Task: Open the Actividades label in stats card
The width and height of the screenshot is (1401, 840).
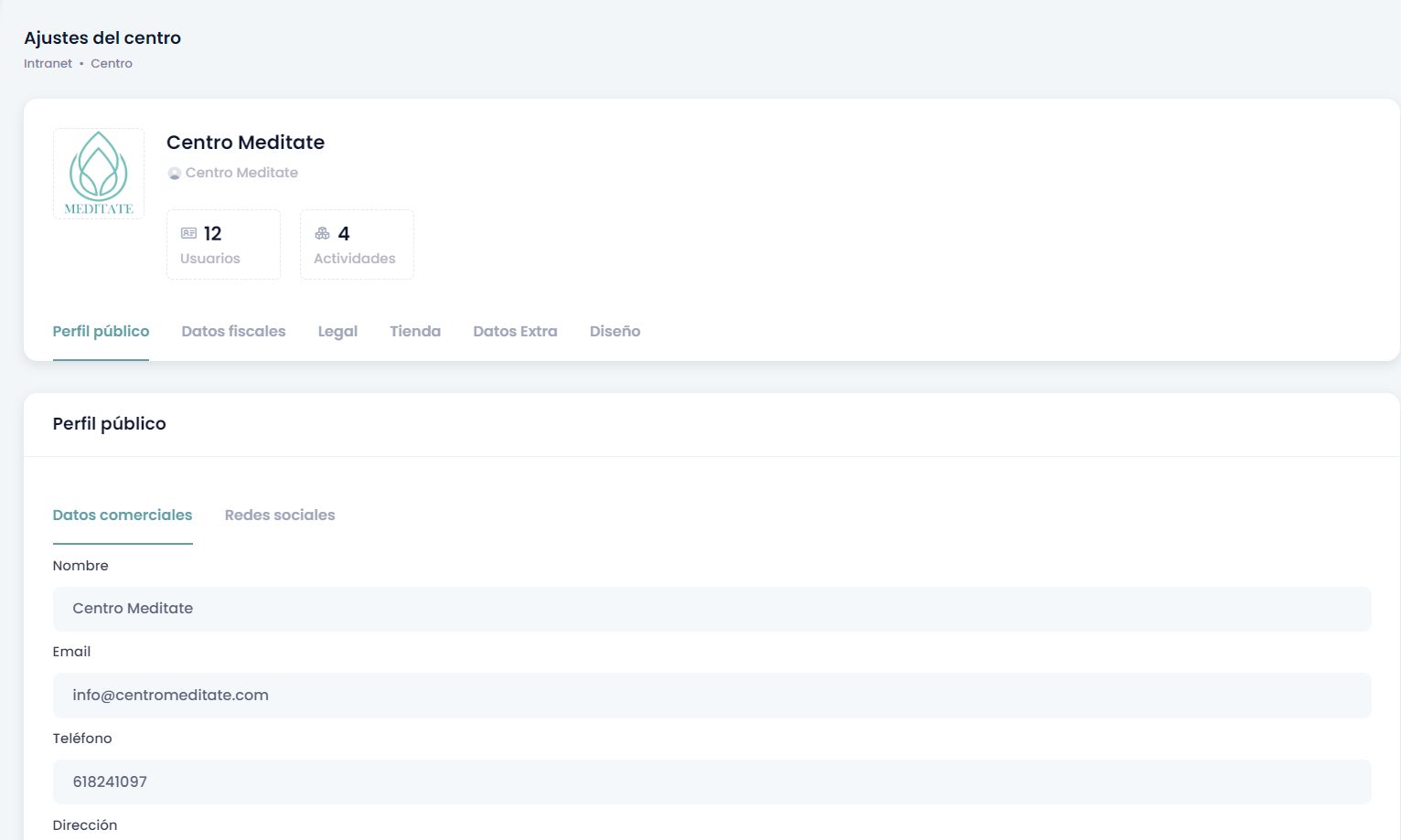Action: pyautogui.click(x=355, y=259)
